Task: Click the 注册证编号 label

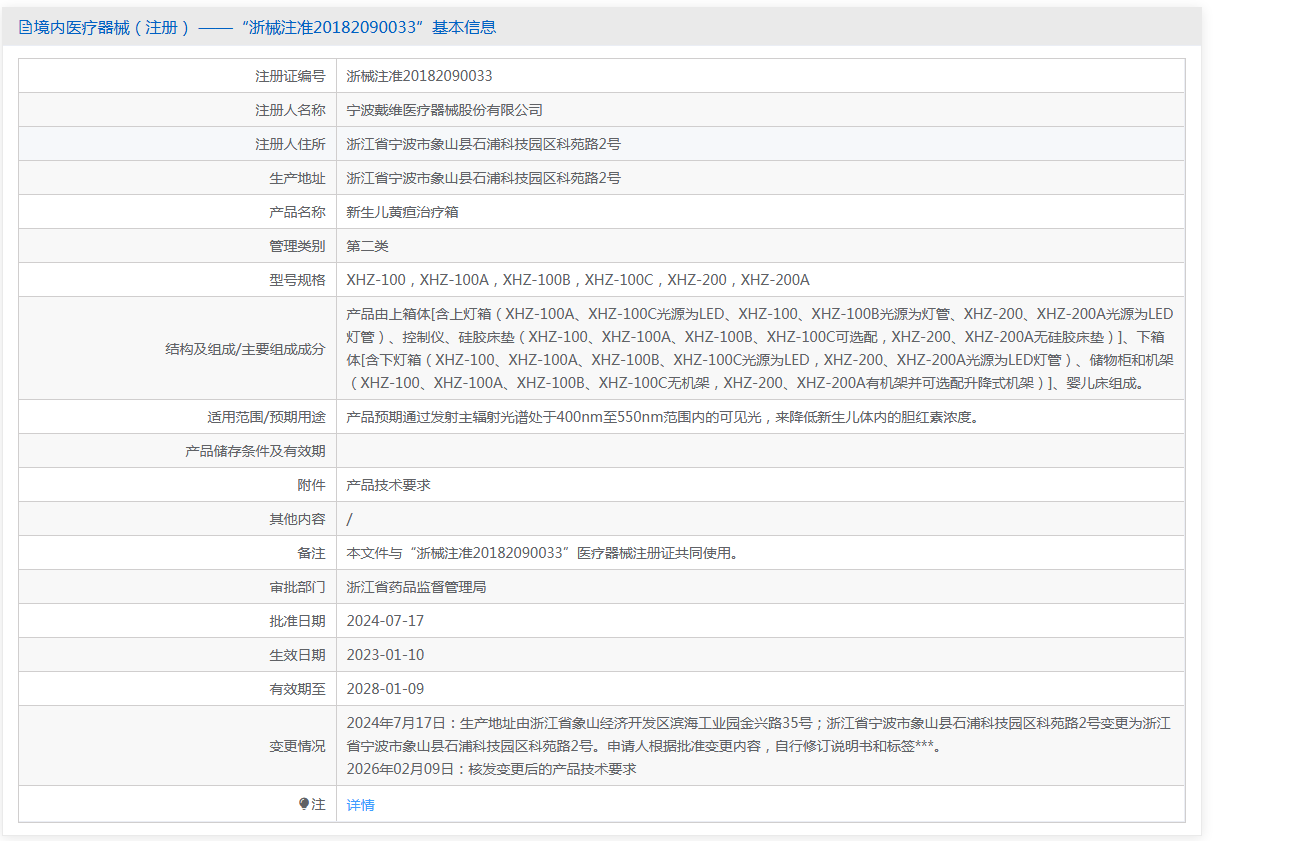Action: point(290,76)
